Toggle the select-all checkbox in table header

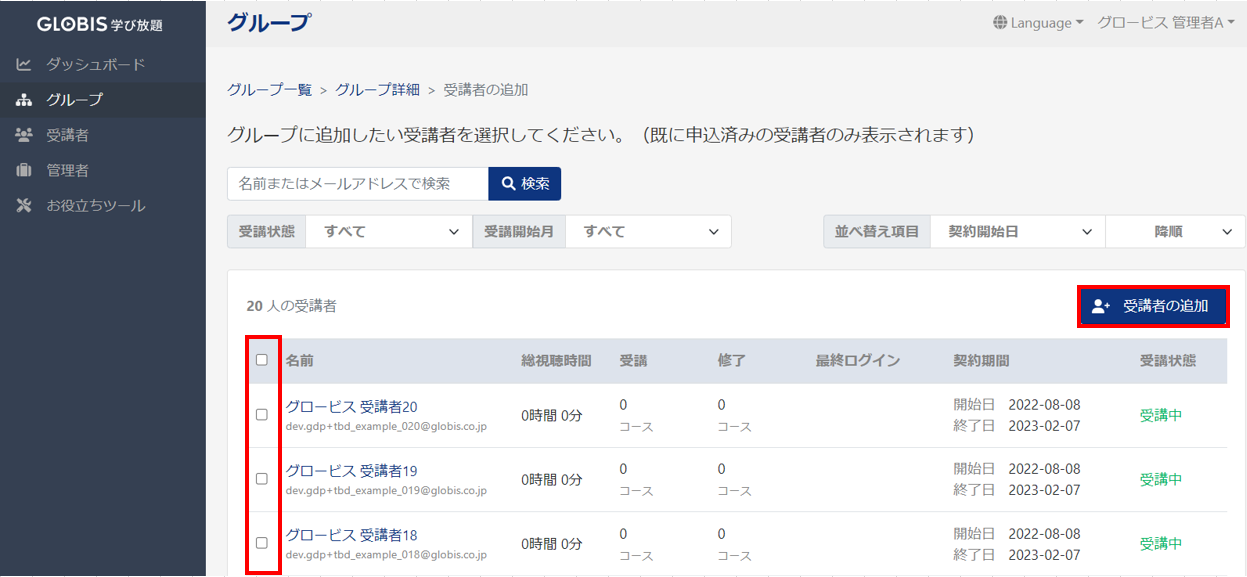coord(262,360)
